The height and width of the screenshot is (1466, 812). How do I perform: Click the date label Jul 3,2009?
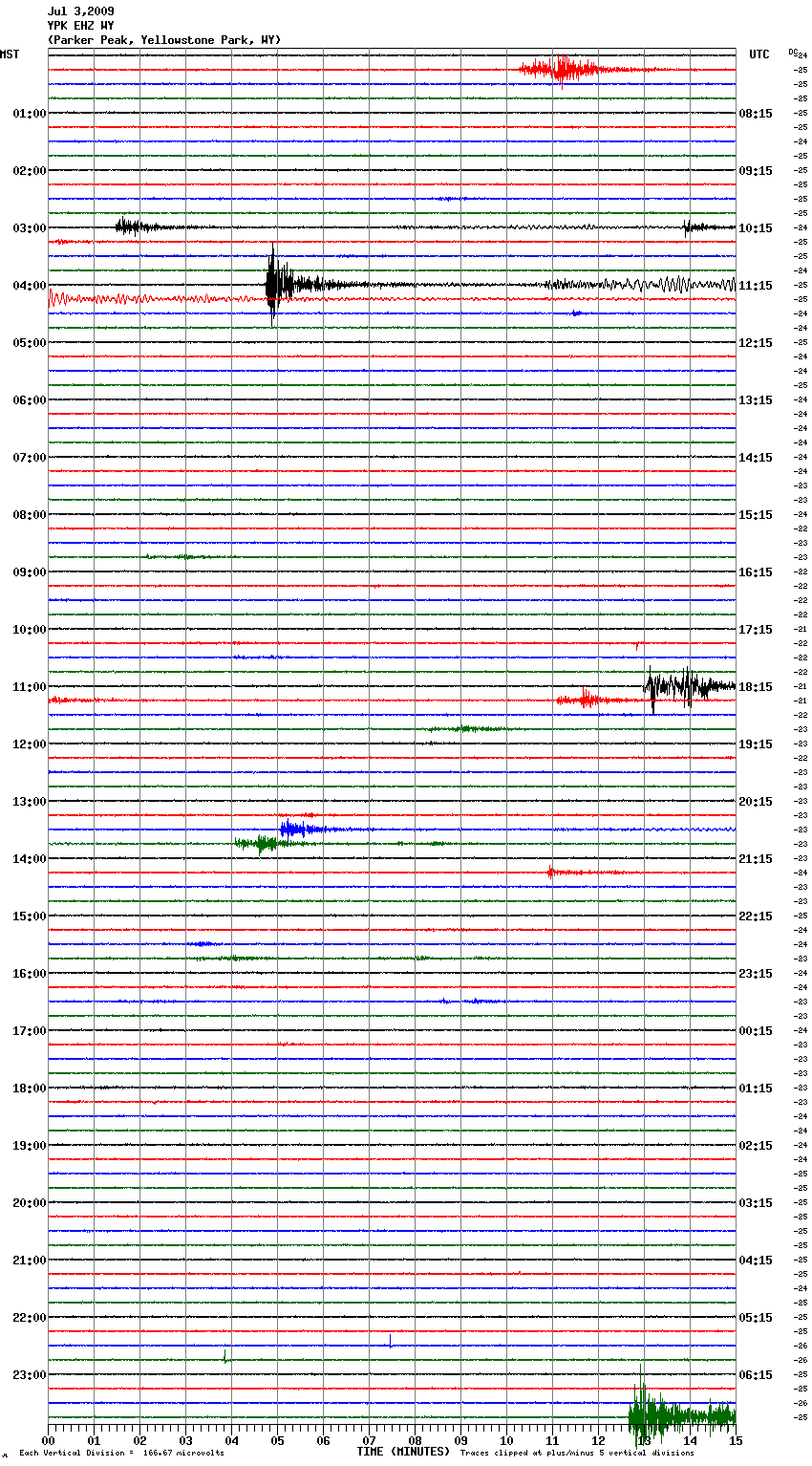pos(80,11)
